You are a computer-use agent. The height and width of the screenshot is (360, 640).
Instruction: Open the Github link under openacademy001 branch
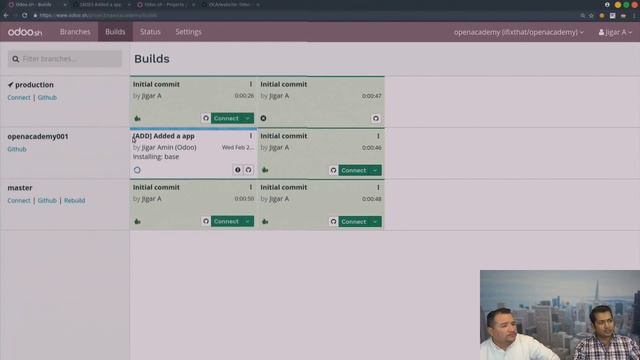17,149
